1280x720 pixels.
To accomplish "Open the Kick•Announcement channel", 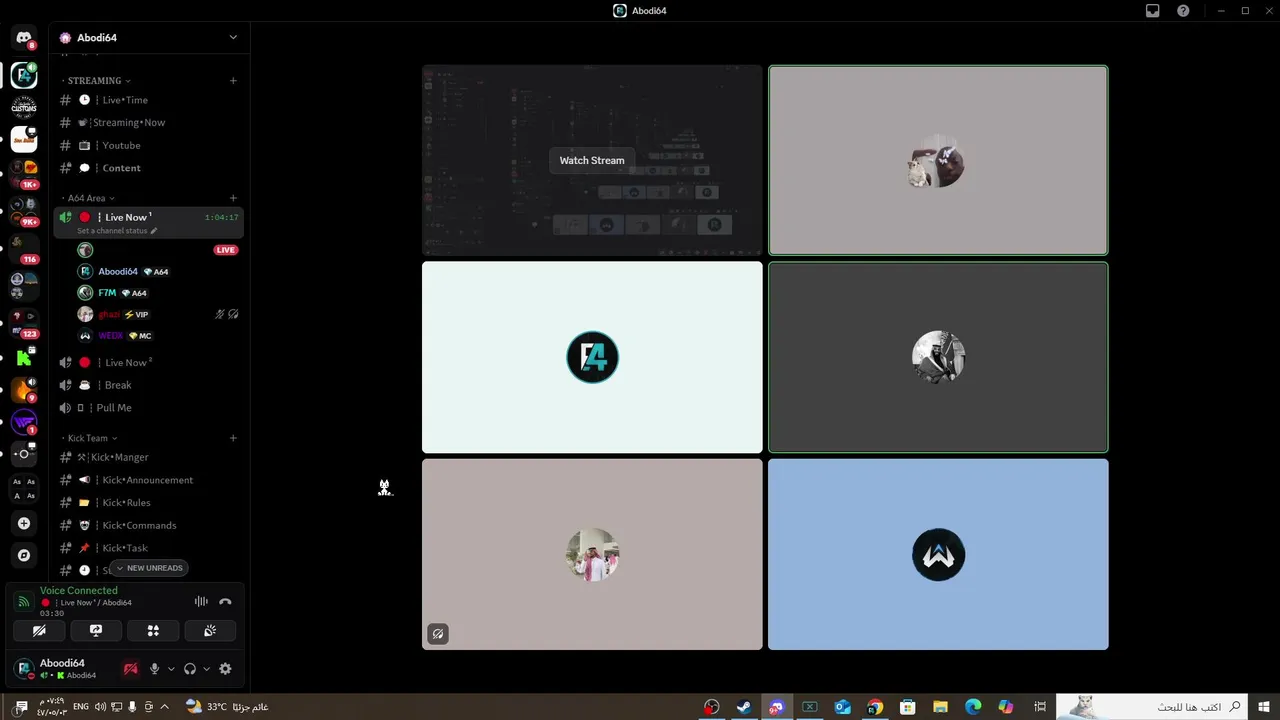I will pyautogui.click(x=149, y=480).
